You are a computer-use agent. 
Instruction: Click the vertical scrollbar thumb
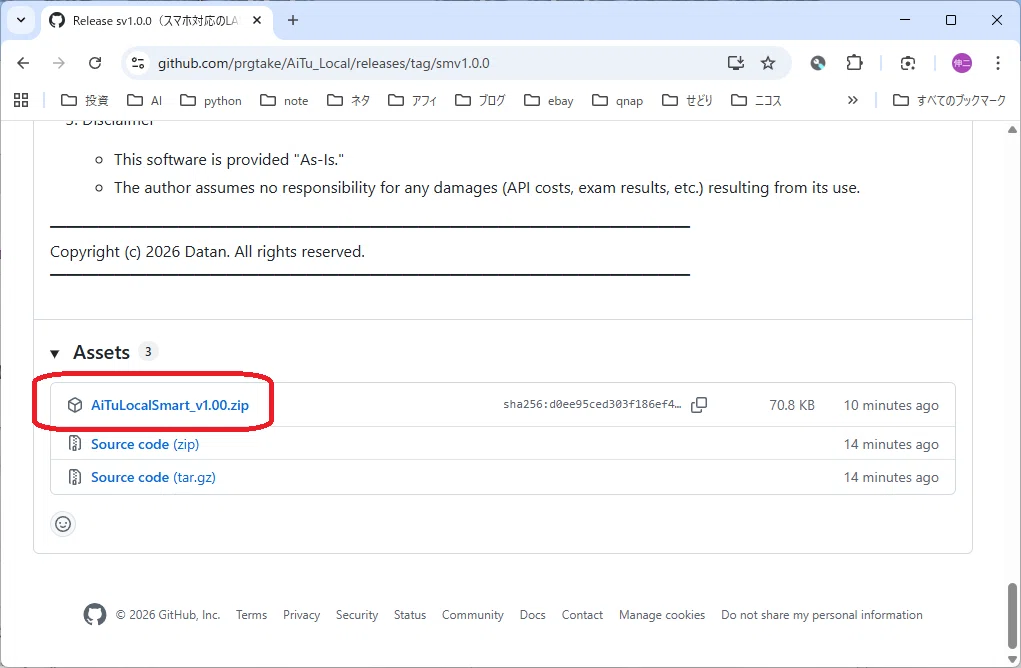[x=1012, y=615]
